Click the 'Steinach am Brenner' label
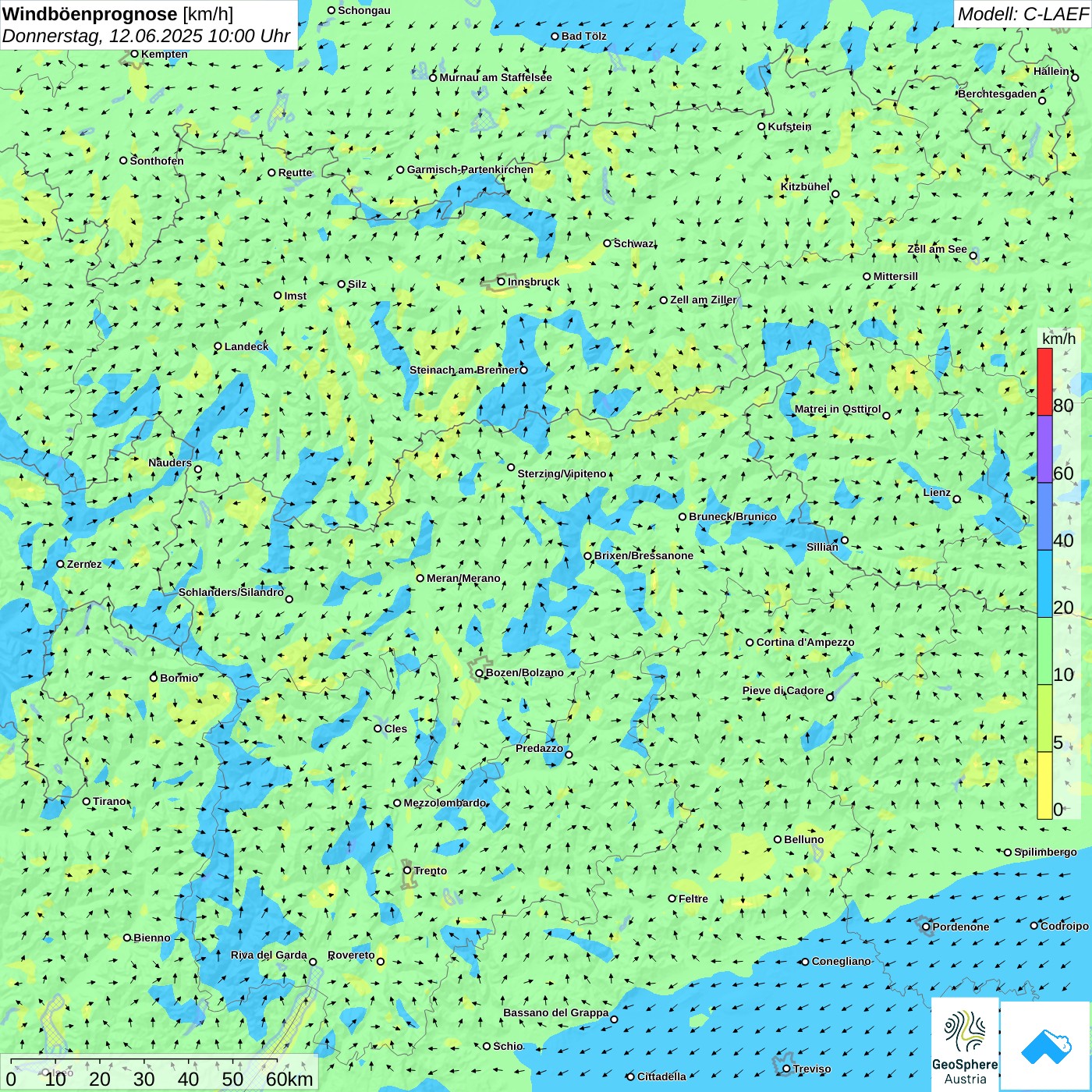 coord(463,370)
